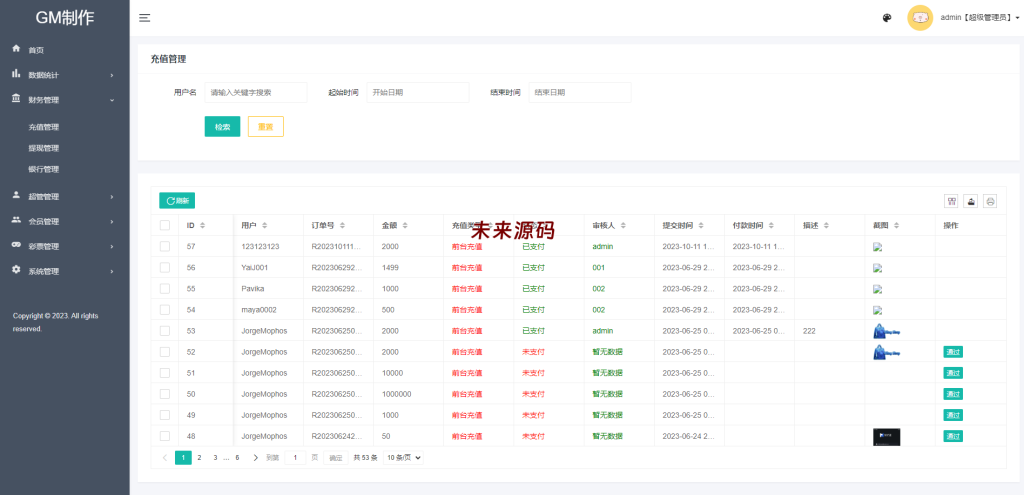Sort by the 提交时间 column arrows
1024x495 pixels.
point(701,225)
